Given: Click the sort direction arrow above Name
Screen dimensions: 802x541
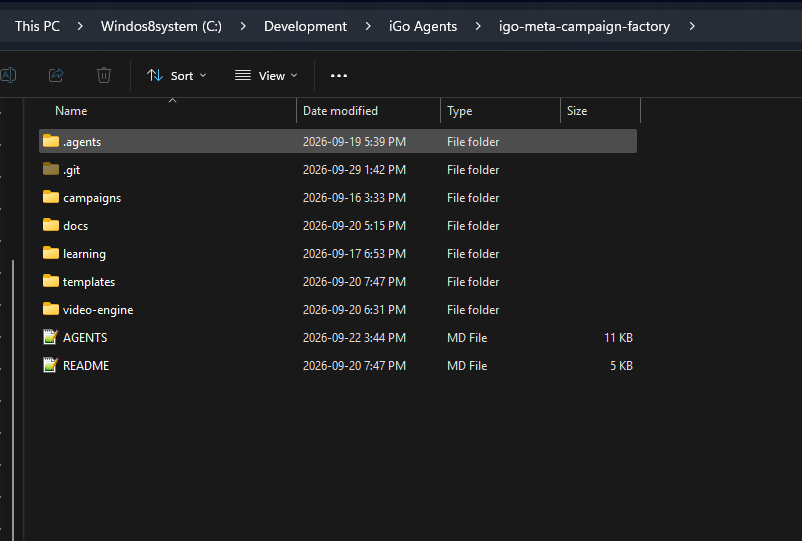Looking at the screenshot, I should [x=172, y=101].
